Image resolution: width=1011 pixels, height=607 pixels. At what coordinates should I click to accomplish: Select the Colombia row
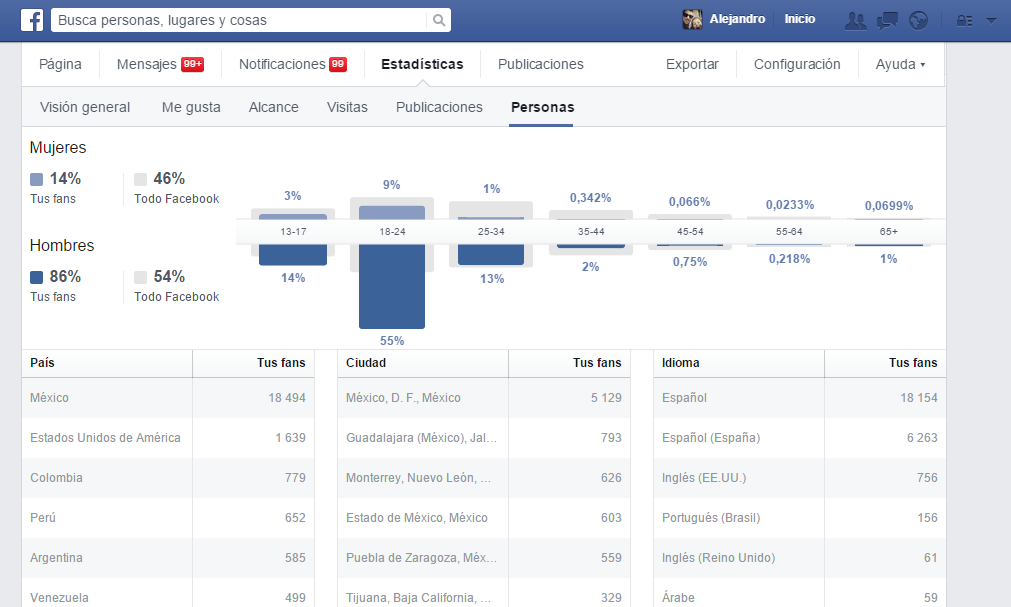pyautogui.click(x=168, y=478)
